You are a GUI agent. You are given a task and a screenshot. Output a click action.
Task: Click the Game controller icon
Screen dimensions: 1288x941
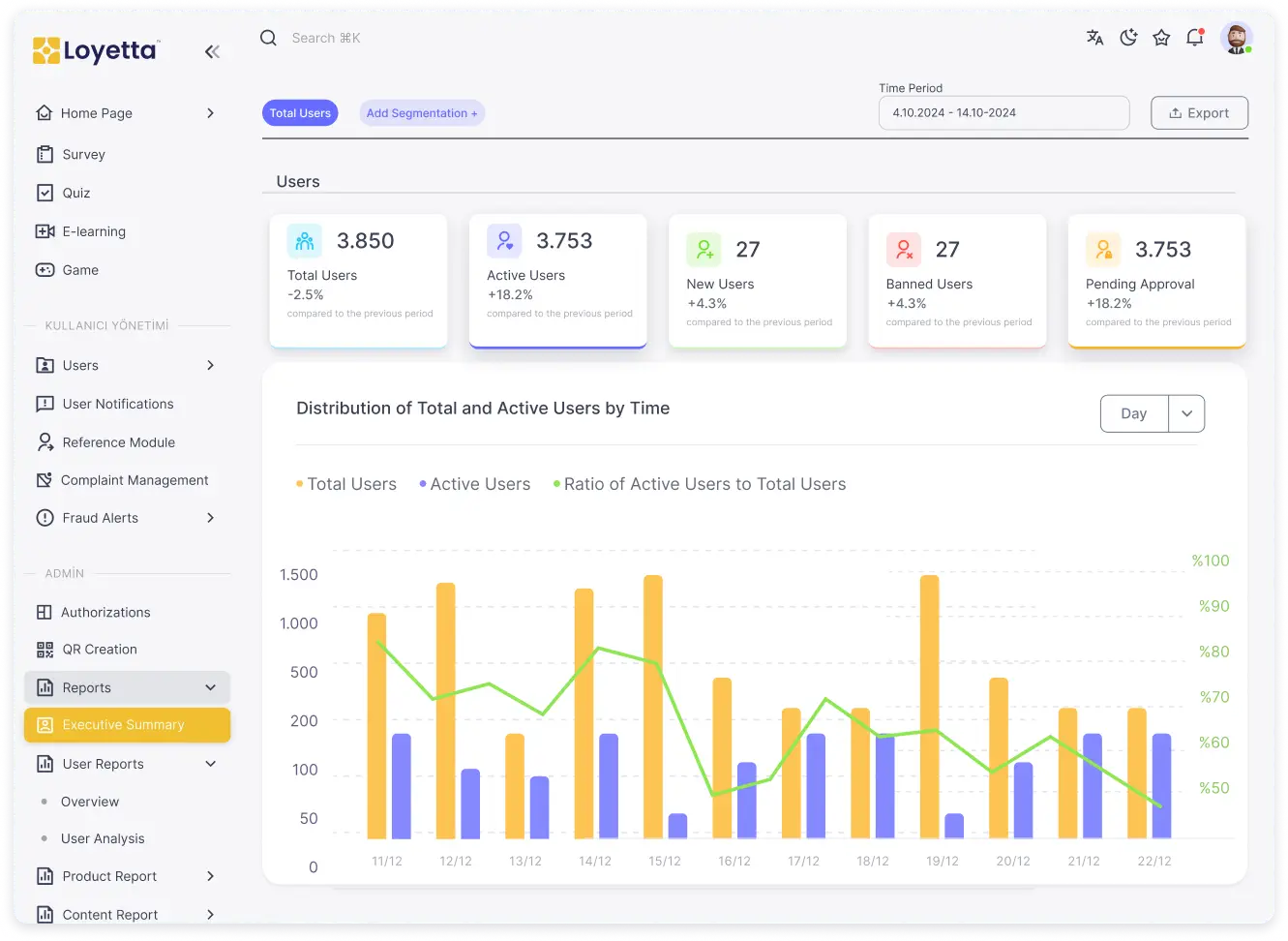tap(45, 270)
